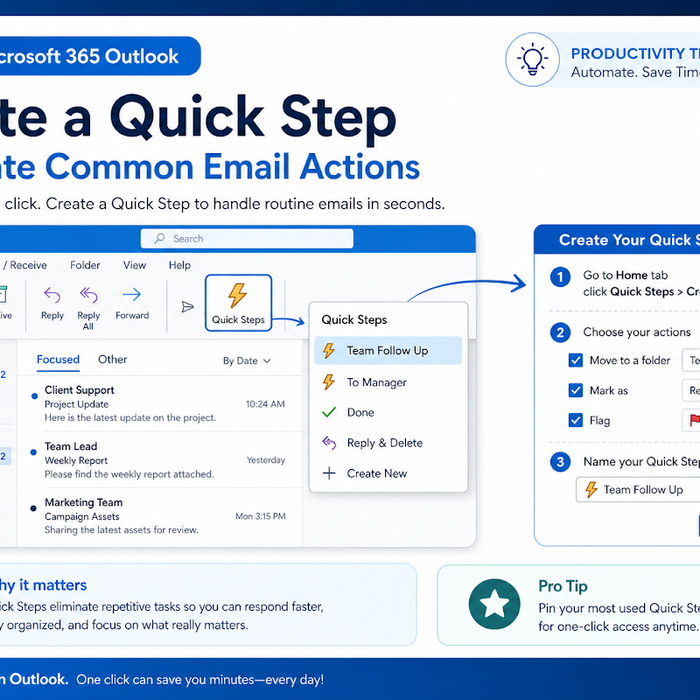
Task: Open the Mark as value dropdown
Action: [691, 390]
